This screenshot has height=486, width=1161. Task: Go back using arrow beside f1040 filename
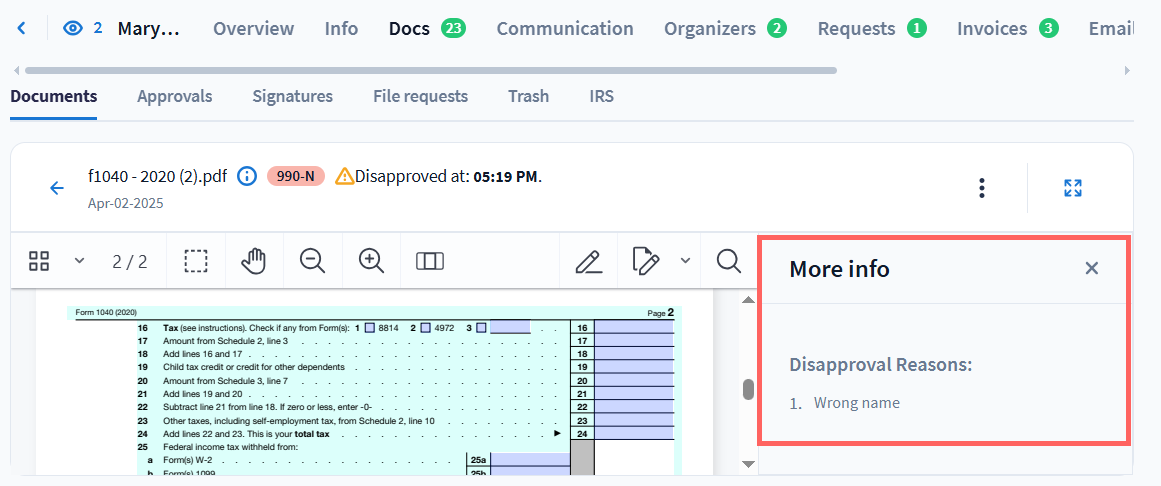tap(57, 188)
